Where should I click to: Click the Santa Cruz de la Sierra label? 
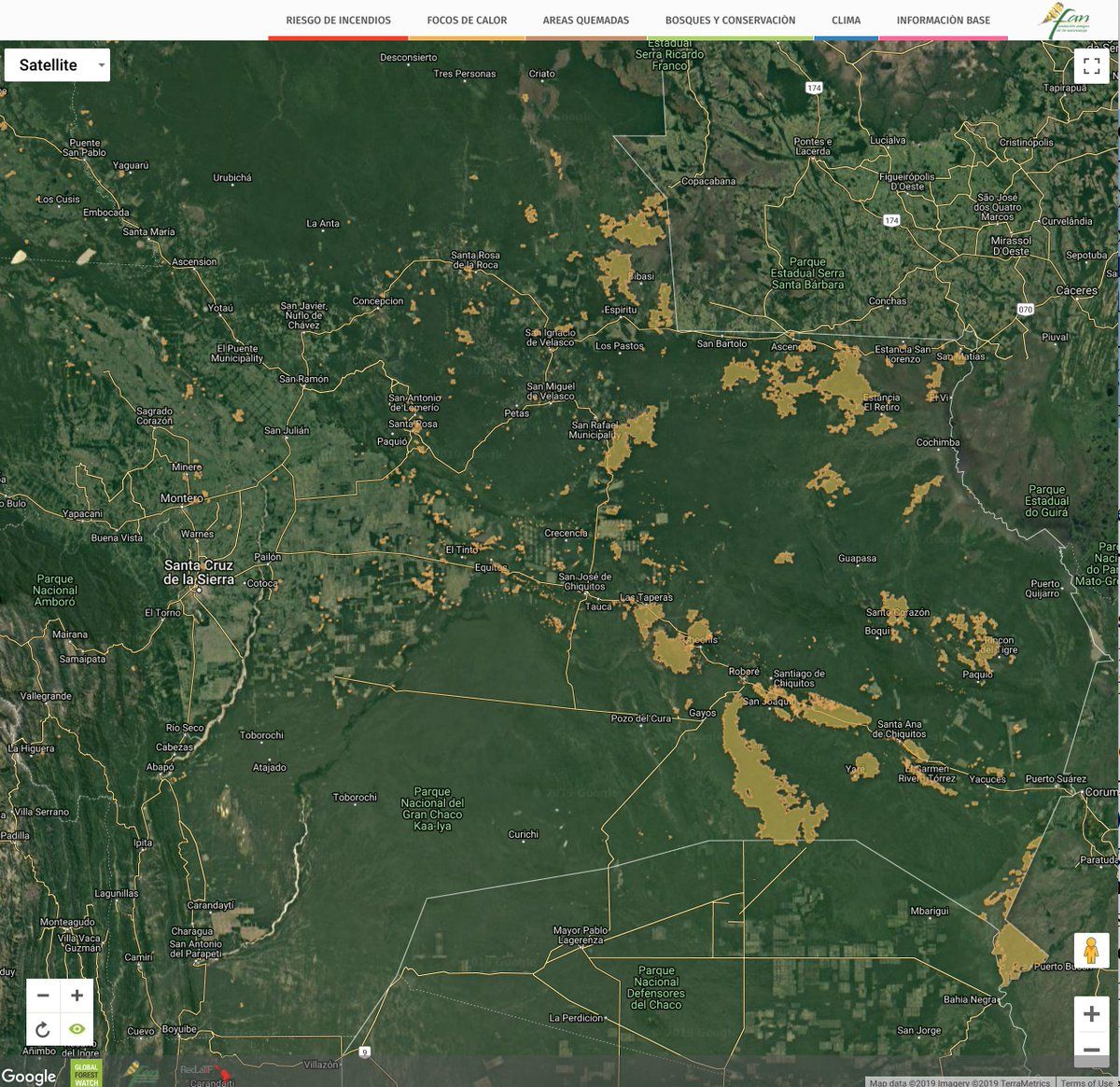(x=199, y=572)
